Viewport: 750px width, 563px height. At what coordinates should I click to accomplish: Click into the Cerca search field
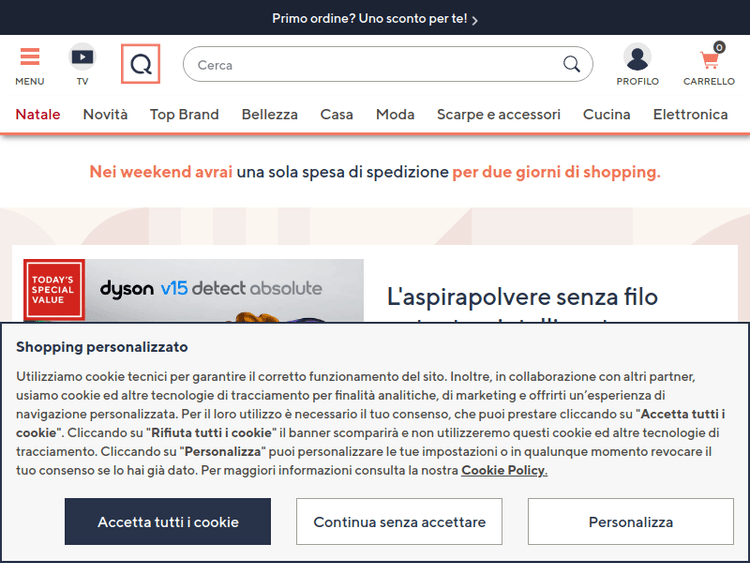[x=370, y=65]
